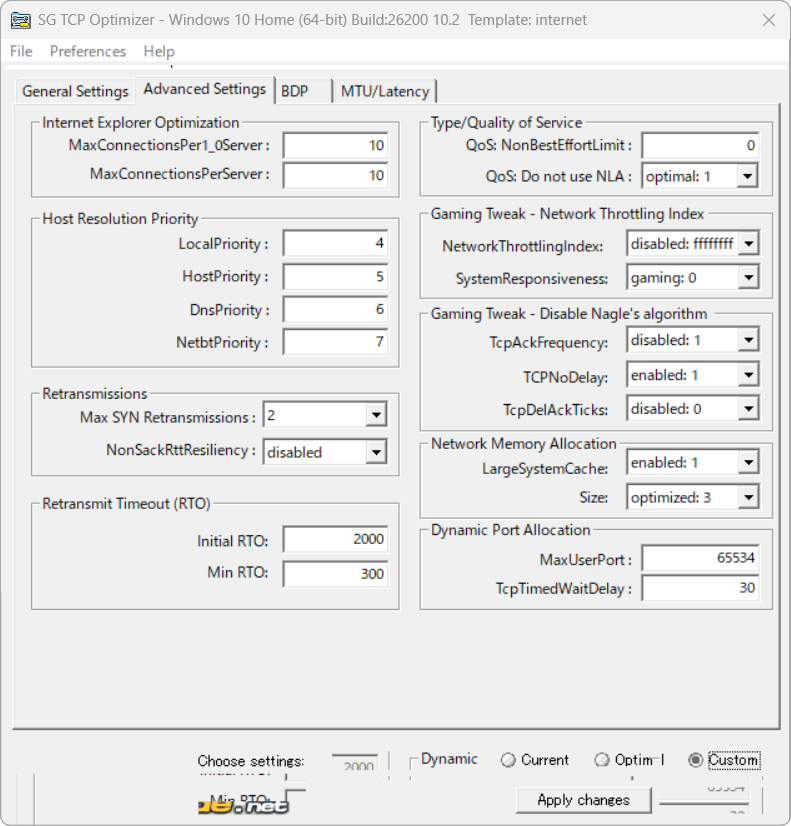Screen dimensions: 791x826
Task: Expand the TcpDelAckTicks dropdown
Action: pyautogui.click(x=748, y=408)
